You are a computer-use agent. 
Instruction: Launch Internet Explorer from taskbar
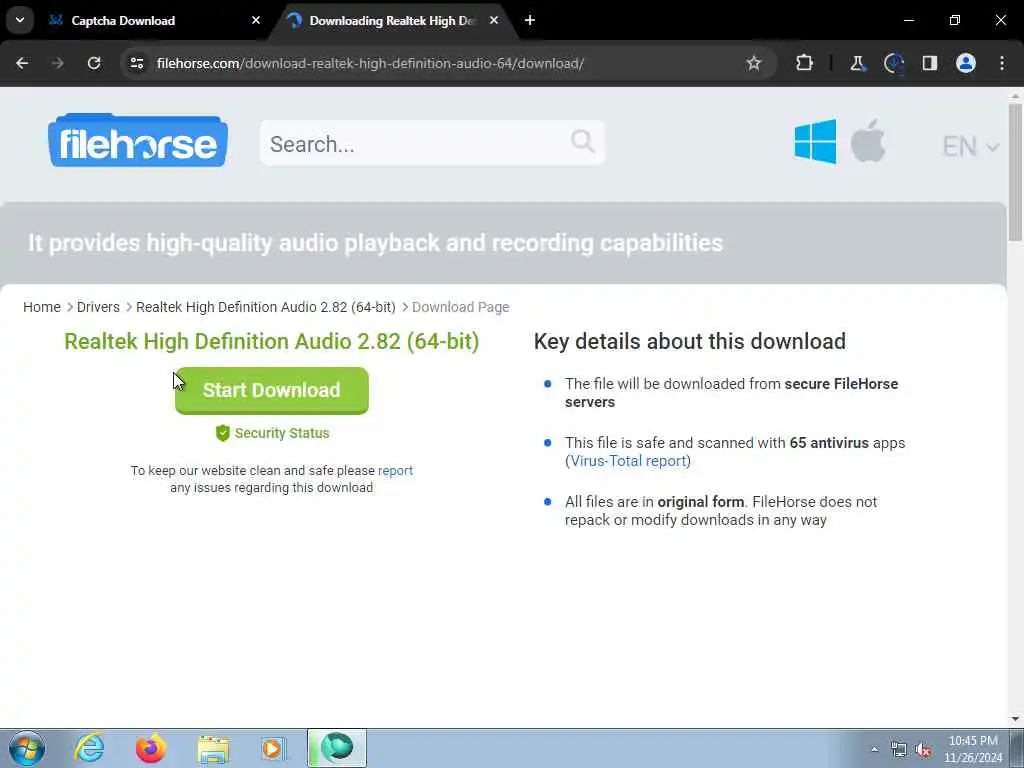[x=89, y=748]
